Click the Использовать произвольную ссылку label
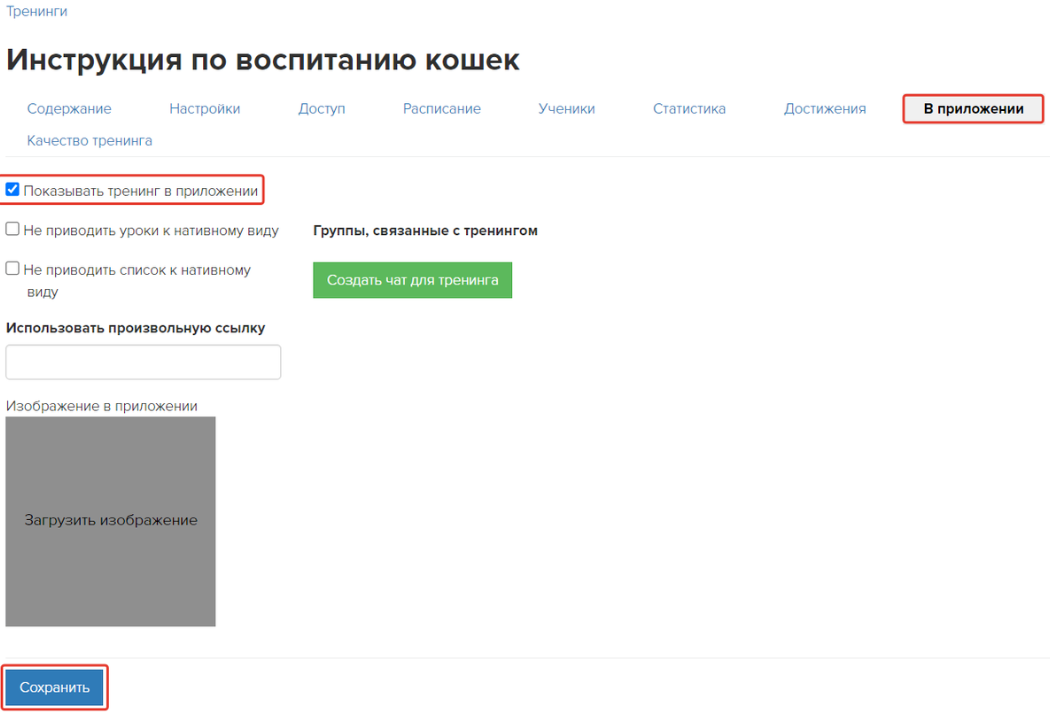This screenshot has height=712, width=1050. (x=135, y=328)
